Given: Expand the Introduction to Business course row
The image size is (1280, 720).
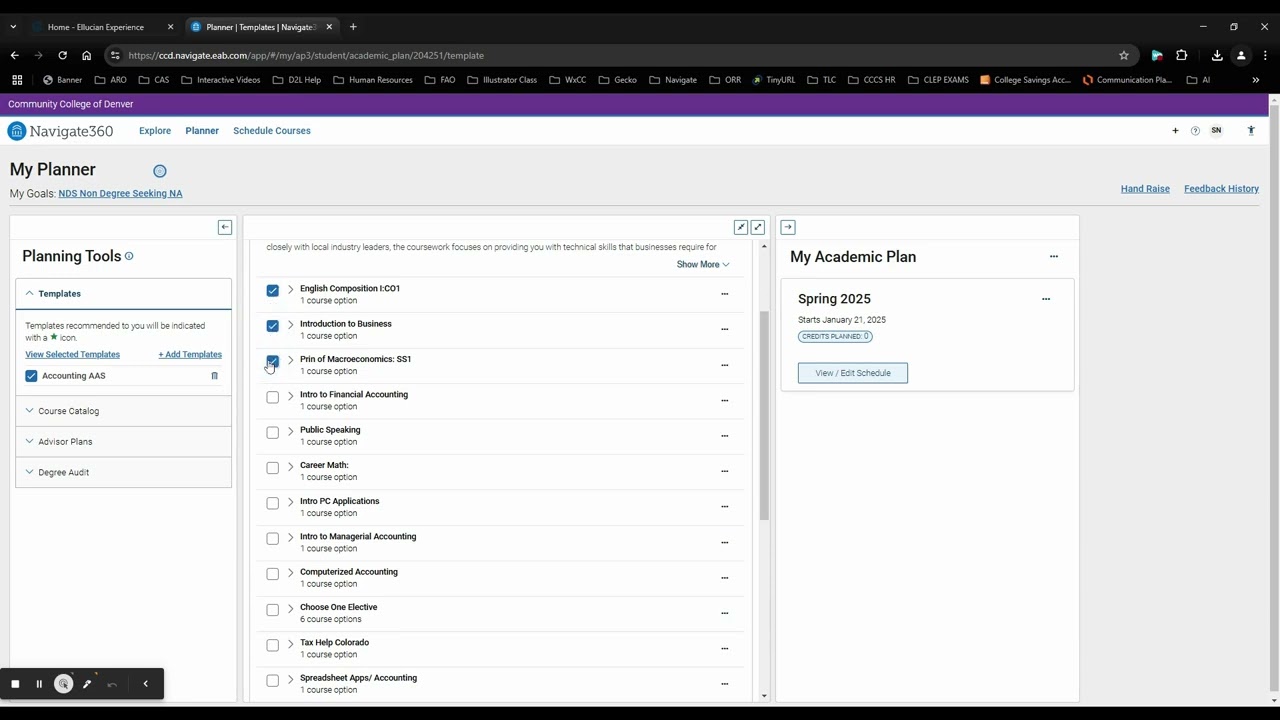Looking at the screenshot, I should 291,324.
